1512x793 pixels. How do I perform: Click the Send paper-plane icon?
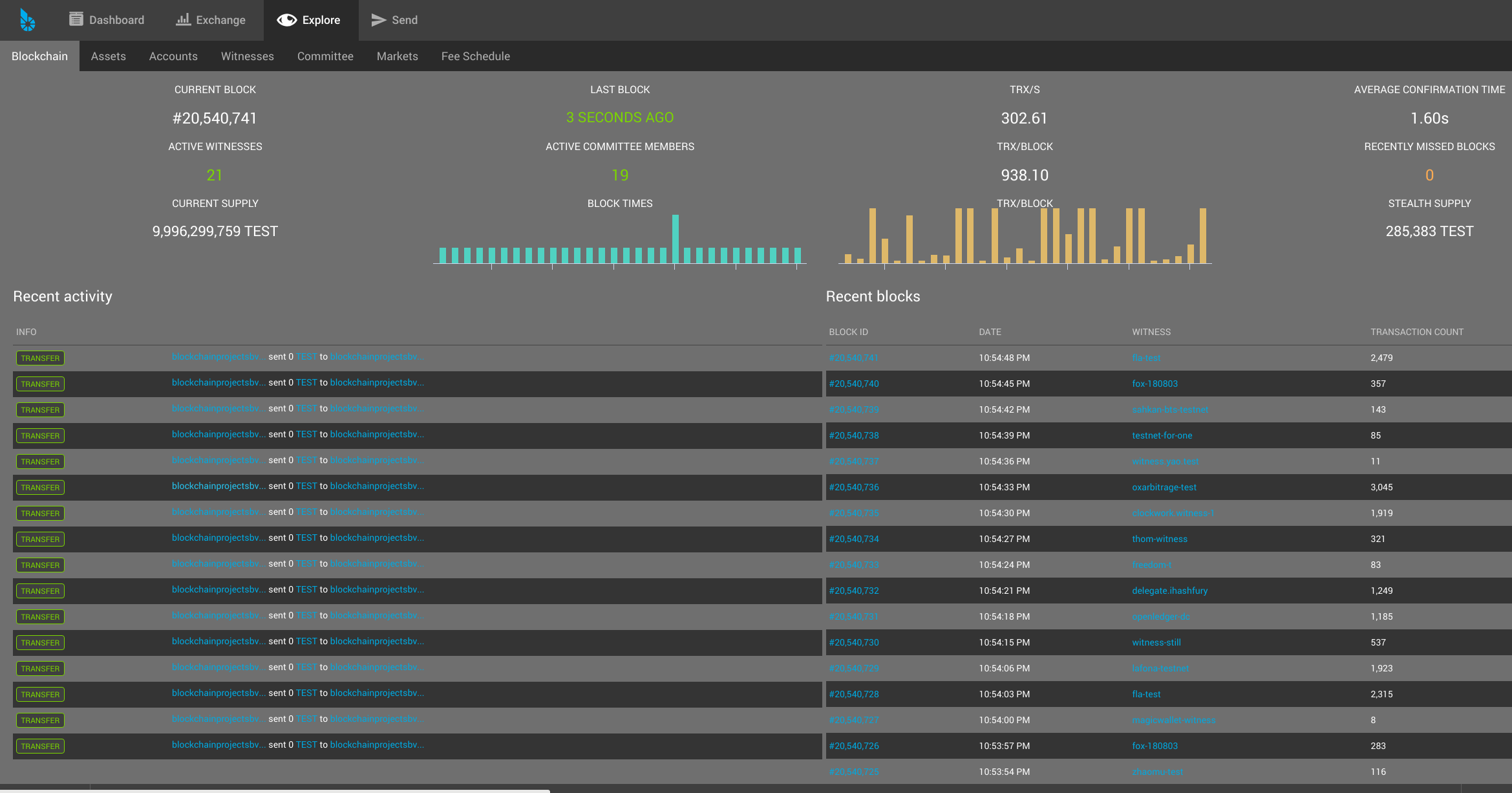click(379, 20)
